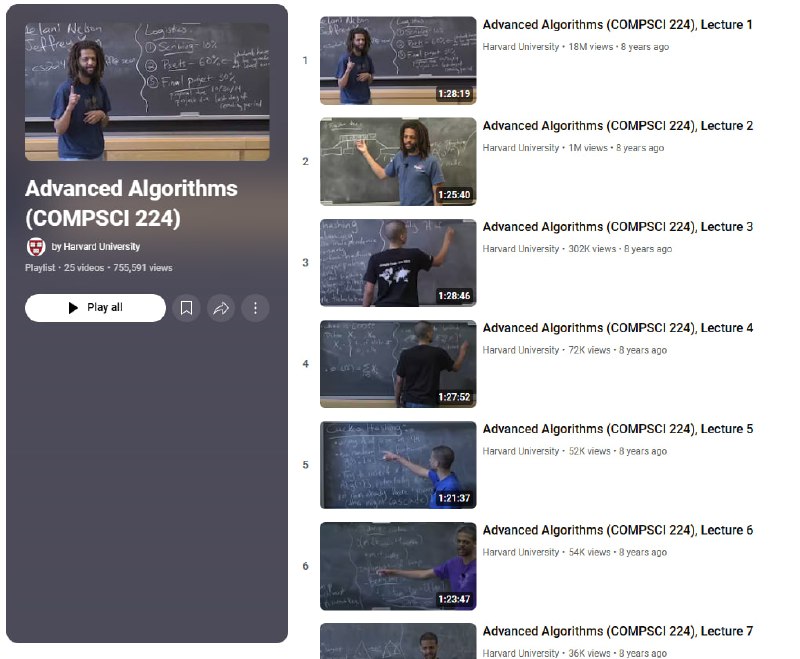This screenshot has width=800, height=659.
Task: Click the Advanced Algorithms (COMPSCI 224) playlist heading
Action: click(x=131, y=203)
